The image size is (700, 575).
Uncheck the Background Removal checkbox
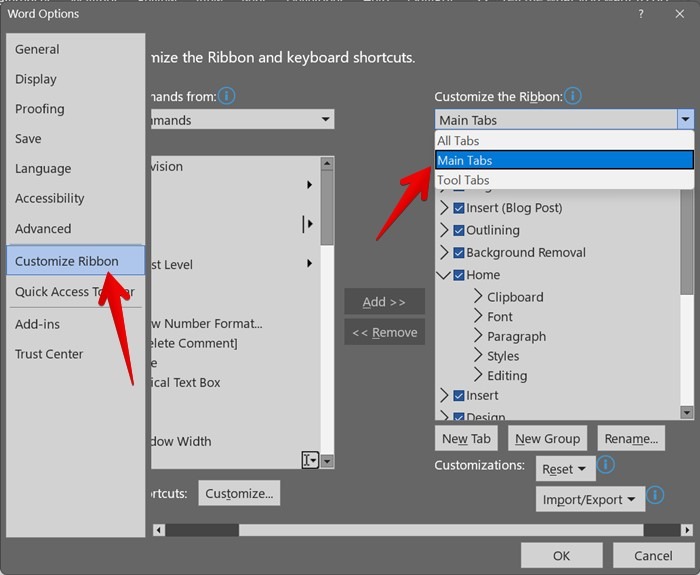pos(458,253)
